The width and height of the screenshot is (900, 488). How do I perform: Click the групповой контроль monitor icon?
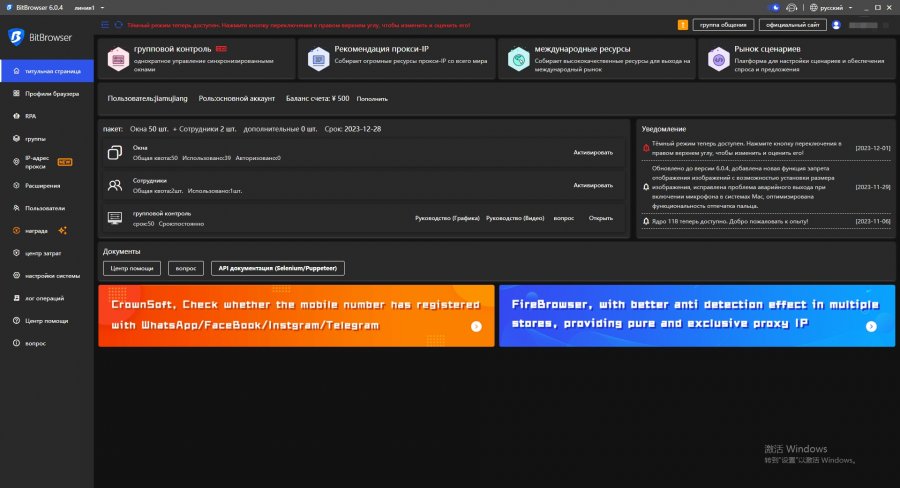[115, 218]
